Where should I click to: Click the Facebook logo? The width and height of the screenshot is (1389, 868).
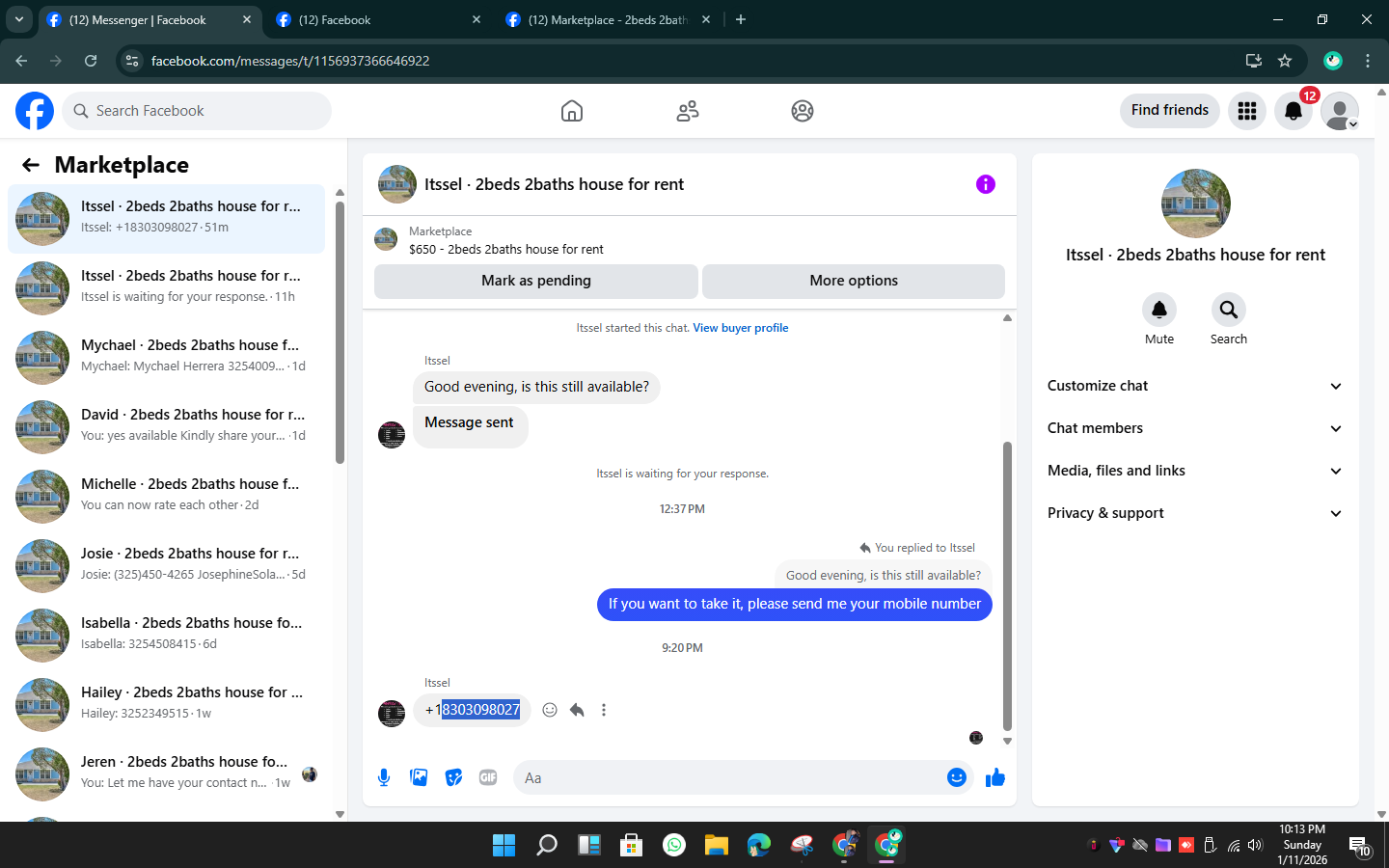(x=35, y=111)
